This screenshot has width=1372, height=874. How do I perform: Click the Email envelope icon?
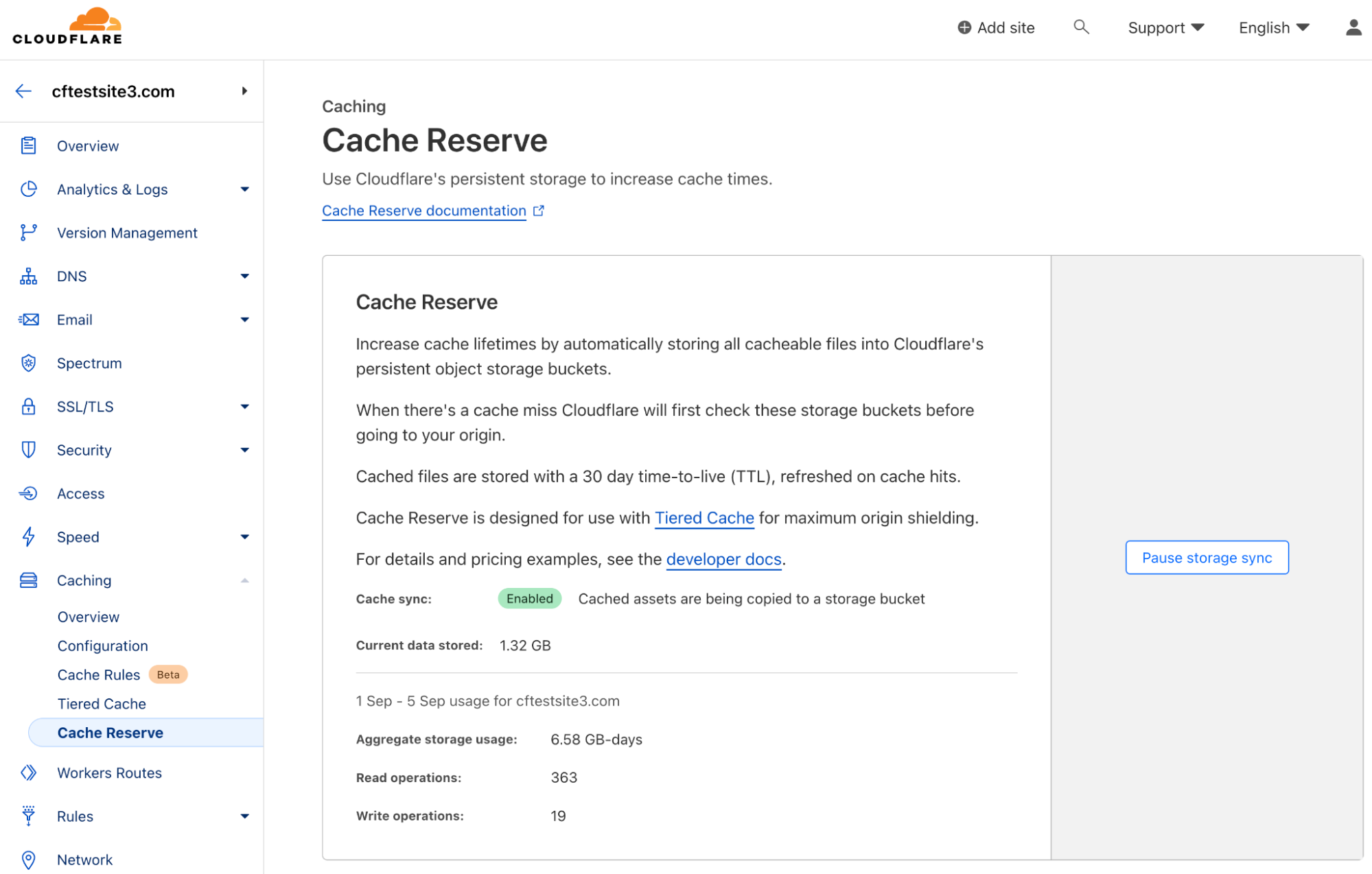pos(28,319)
